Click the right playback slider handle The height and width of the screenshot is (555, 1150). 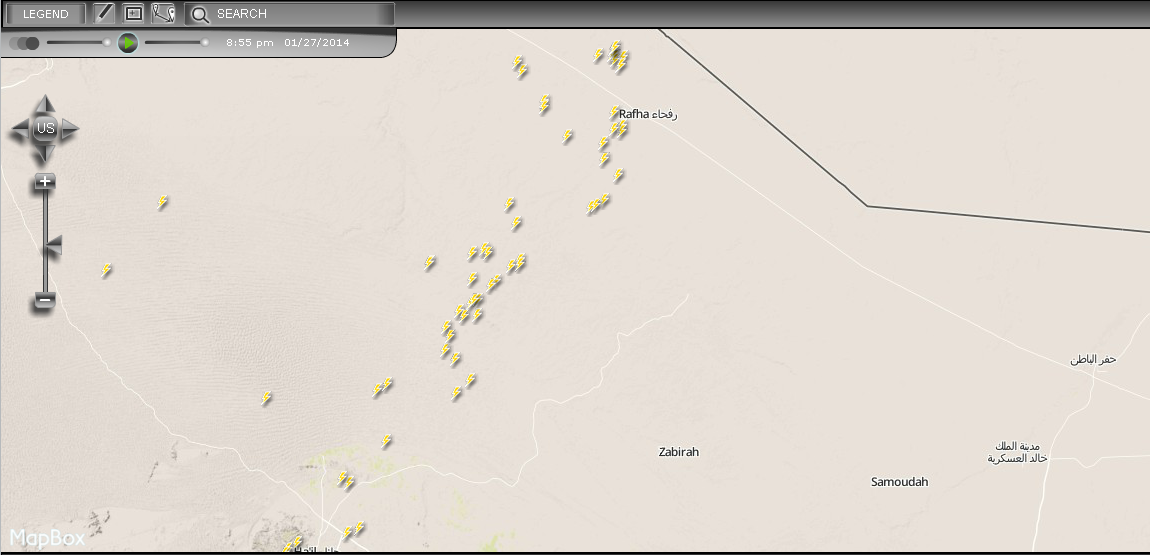click(205, 43)
